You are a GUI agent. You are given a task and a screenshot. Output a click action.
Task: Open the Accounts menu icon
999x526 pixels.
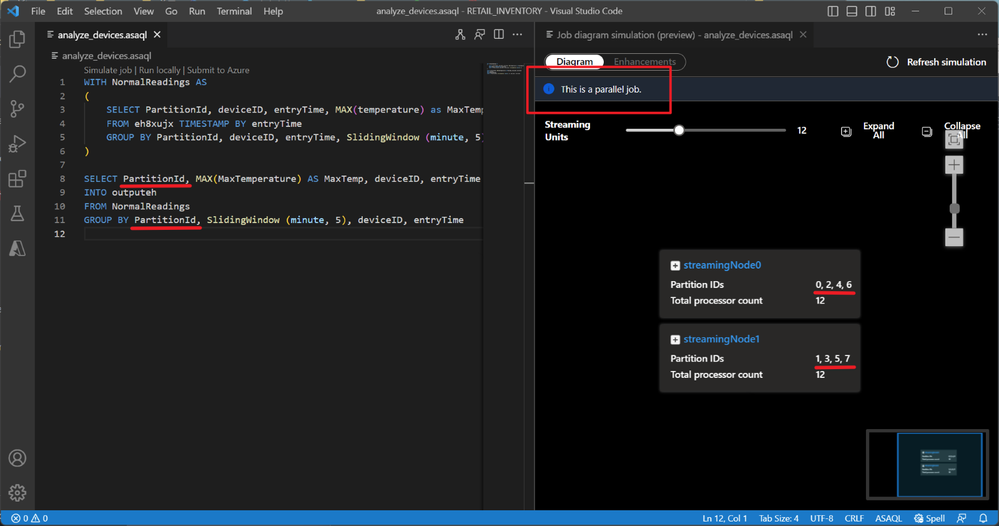click(x=17, y=458)
